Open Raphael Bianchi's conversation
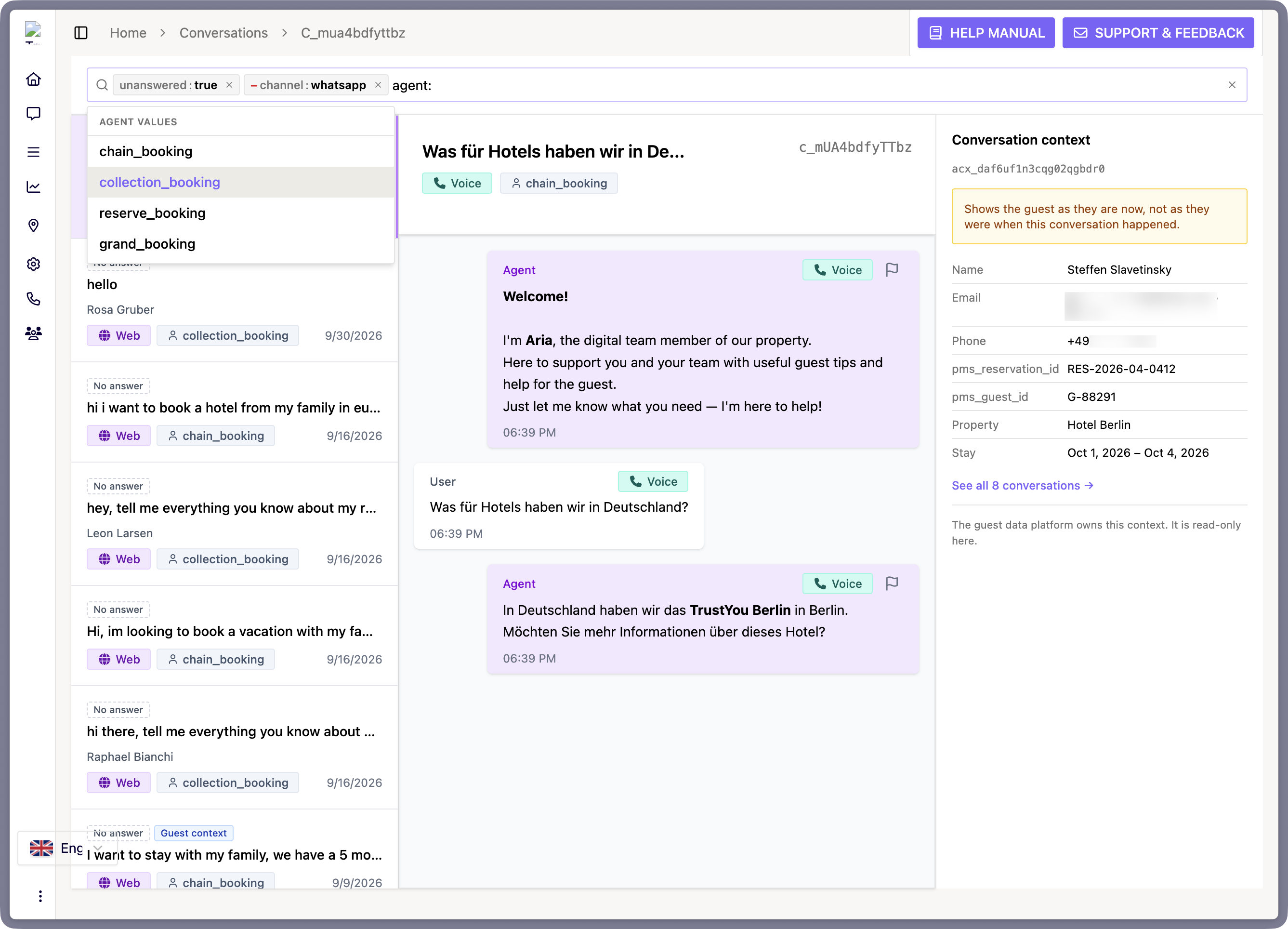The width and height of the screenshot is (1288, 929). (234, 747)
